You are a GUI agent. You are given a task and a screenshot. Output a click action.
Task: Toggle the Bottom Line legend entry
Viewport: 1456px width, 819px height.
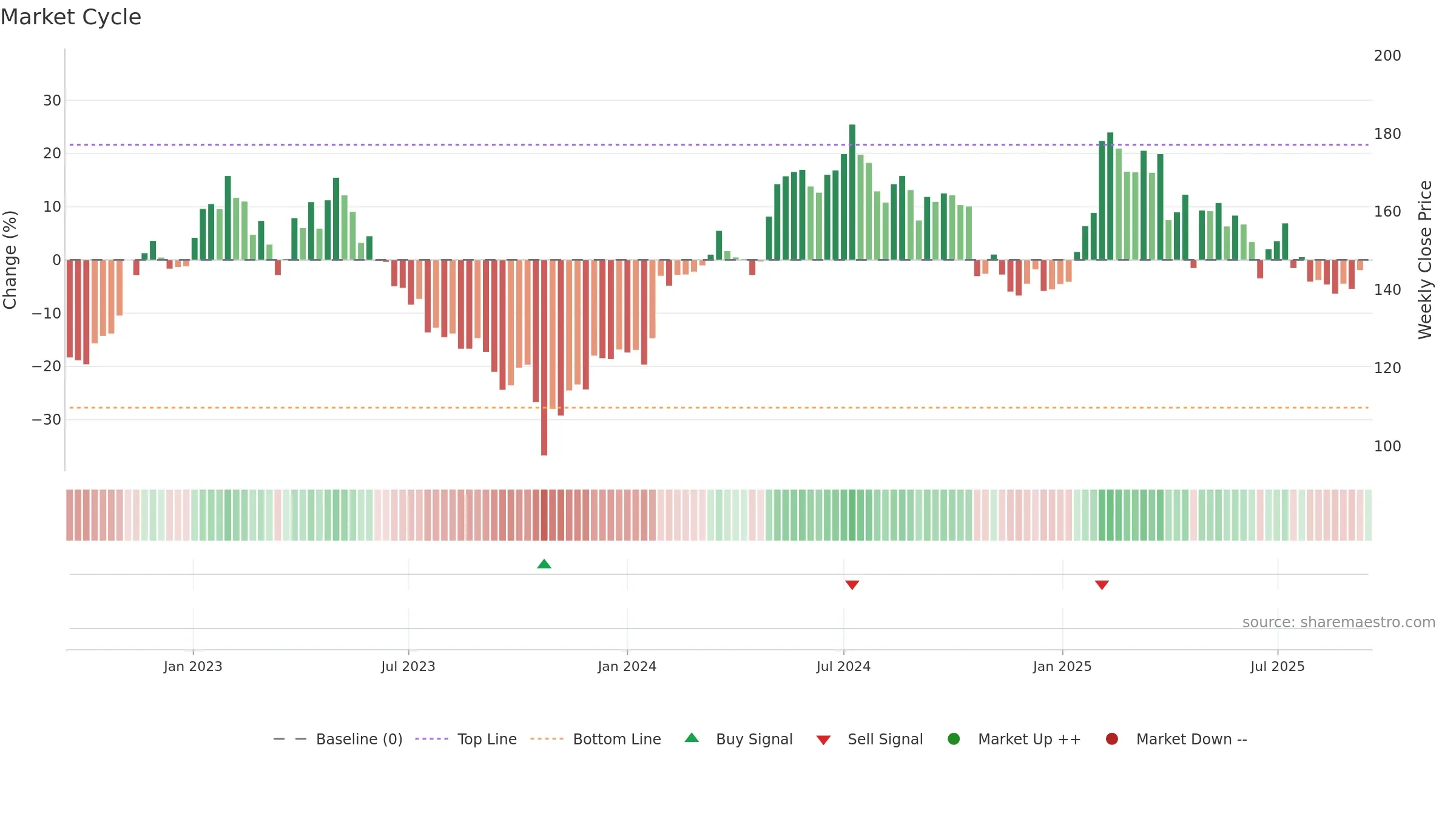(596, 739)
